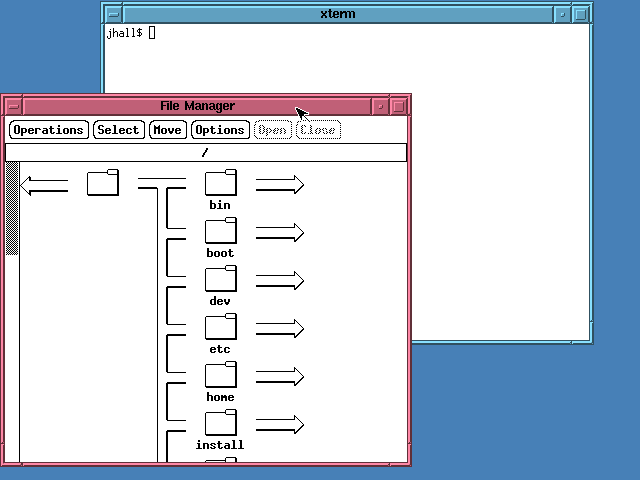The height and width of the screenshot is (480, 640).
Task: Expand the etc directory arrow
Action: (x=279, y=329)
